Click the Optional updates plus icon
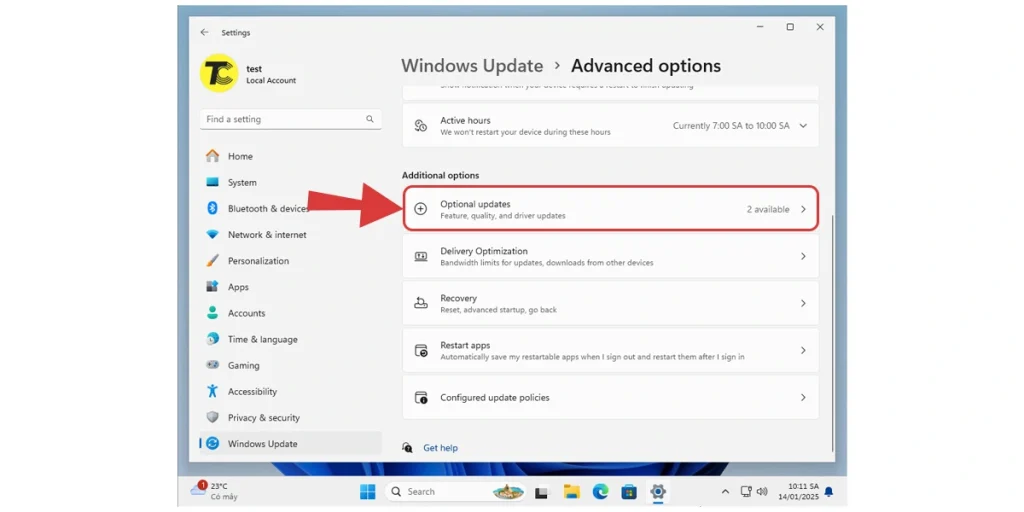 coord(421,209)
